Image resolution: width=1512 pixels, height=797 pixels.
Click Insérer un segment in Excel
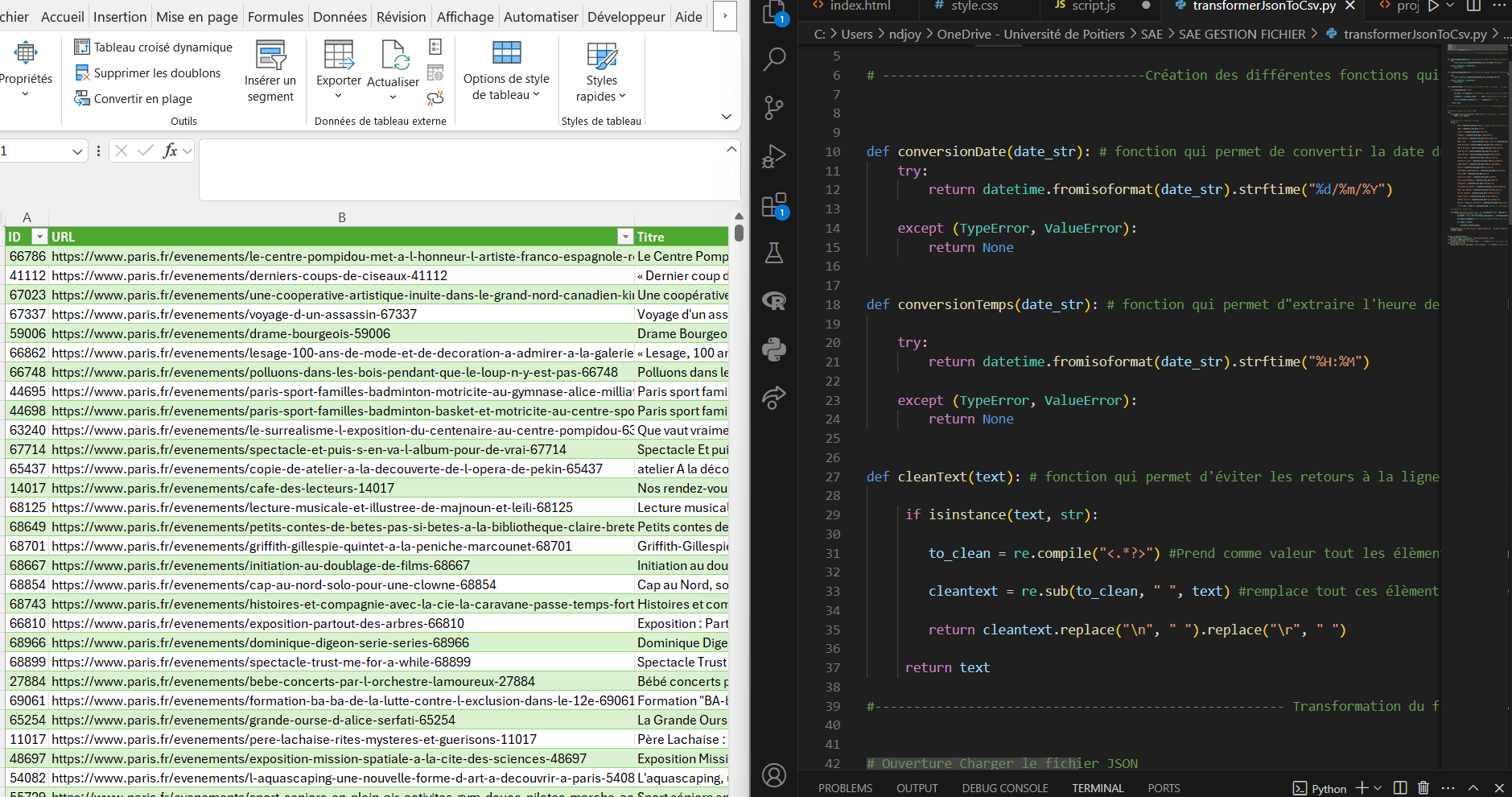tap(270, 72)
